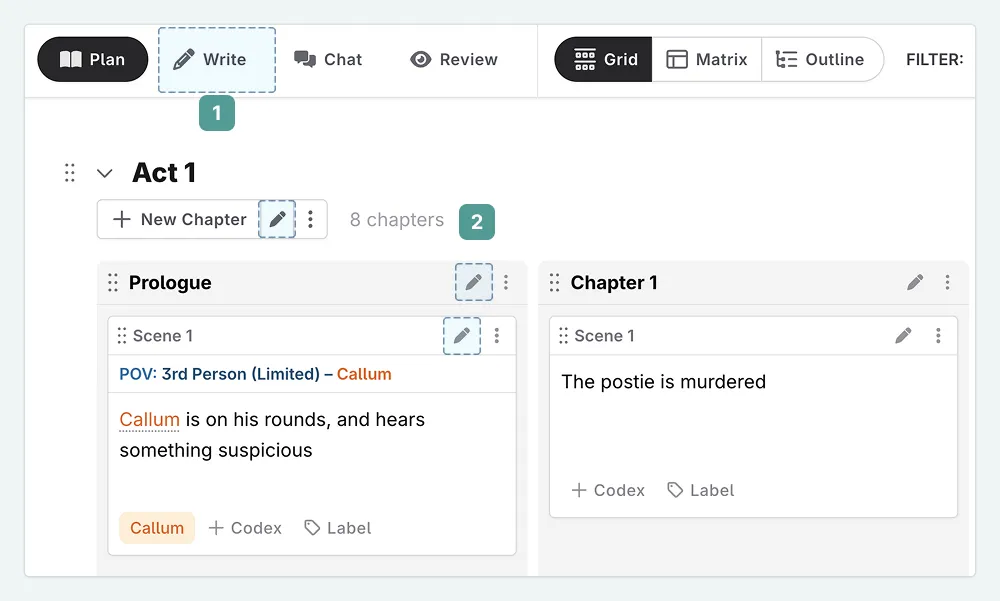Screen dimensions: 1000x601
Task: Click the Act 1 heading
Action: pyautogui.click(x=164, y=173)
